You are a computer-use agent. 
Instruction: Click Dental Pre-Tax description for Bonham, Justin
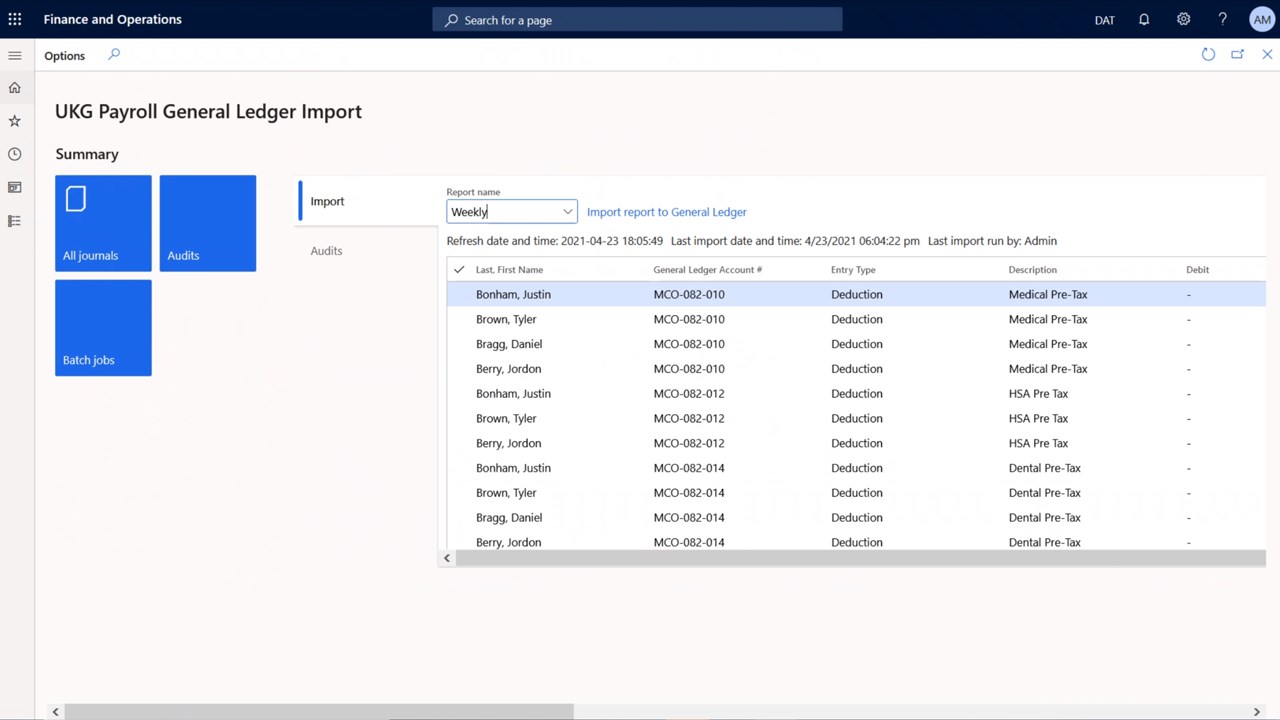[1045, 468]
